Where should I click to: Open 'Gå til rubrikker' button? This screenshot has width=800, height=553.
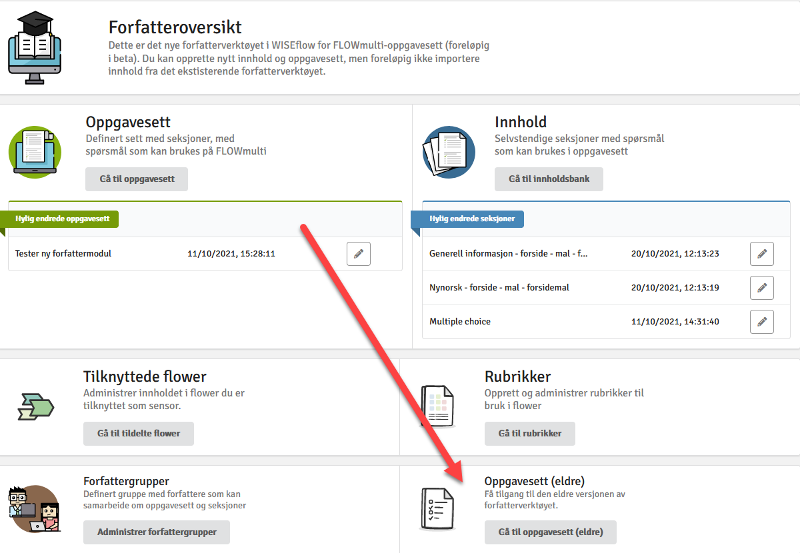pos(530,434)
